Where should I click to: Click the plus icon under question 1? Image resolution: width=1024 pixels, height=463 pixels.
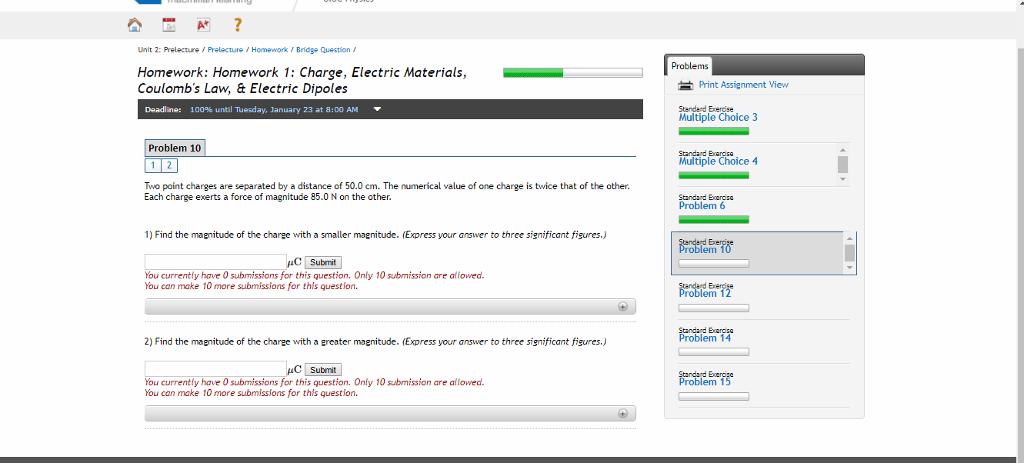(x=623, y=306)
